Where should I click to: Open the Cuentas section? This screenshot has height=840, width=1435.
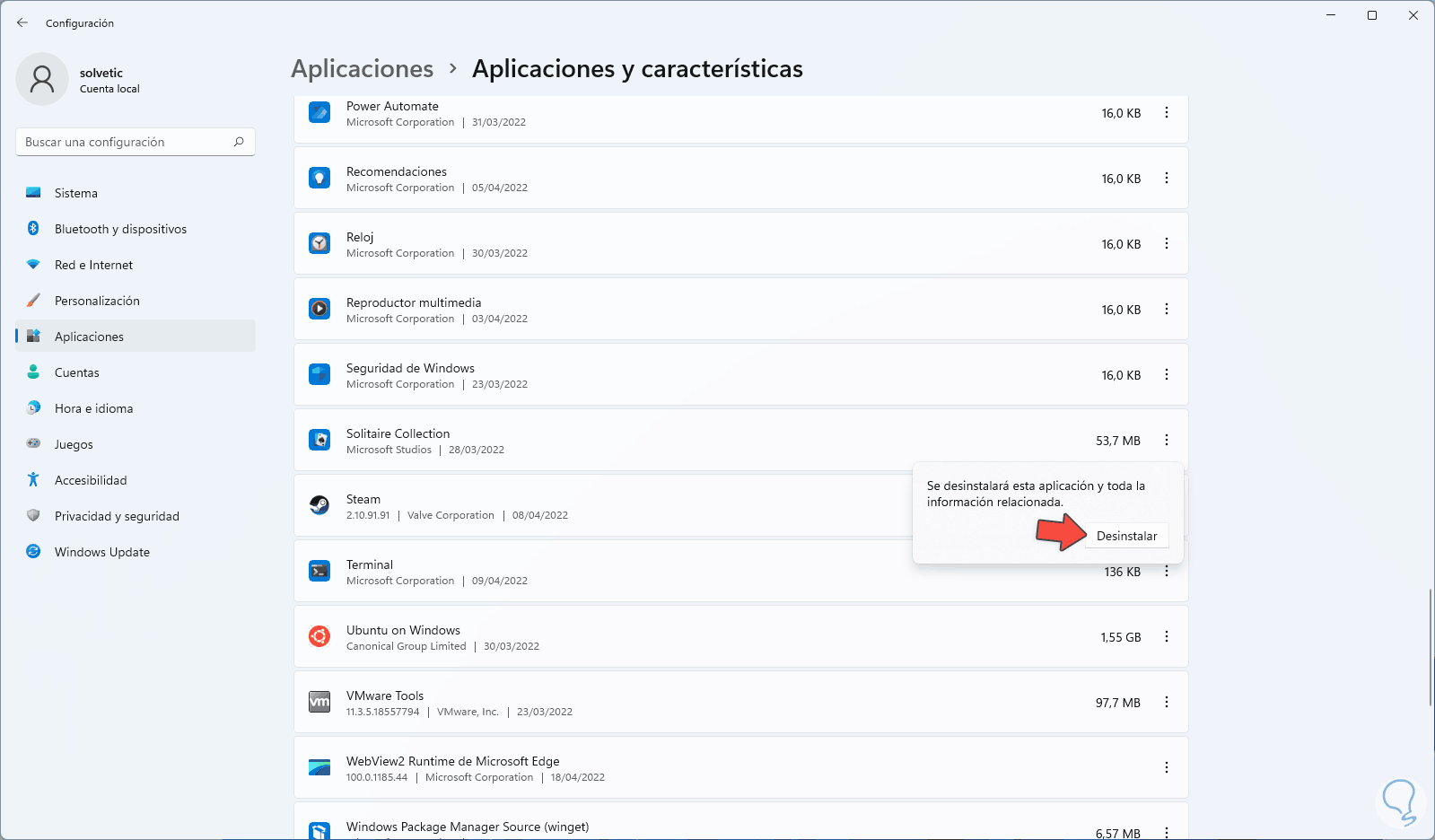(136, 372)
